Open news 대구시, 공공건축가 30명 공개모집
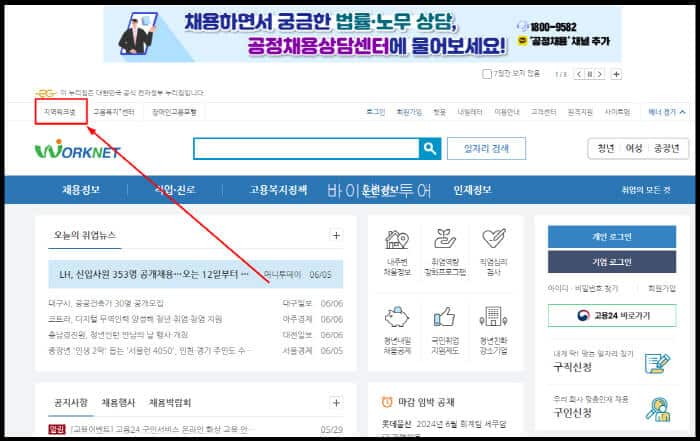Image resolution: width=700 pixels, height=441 pixels. click(x=106, y=304)
